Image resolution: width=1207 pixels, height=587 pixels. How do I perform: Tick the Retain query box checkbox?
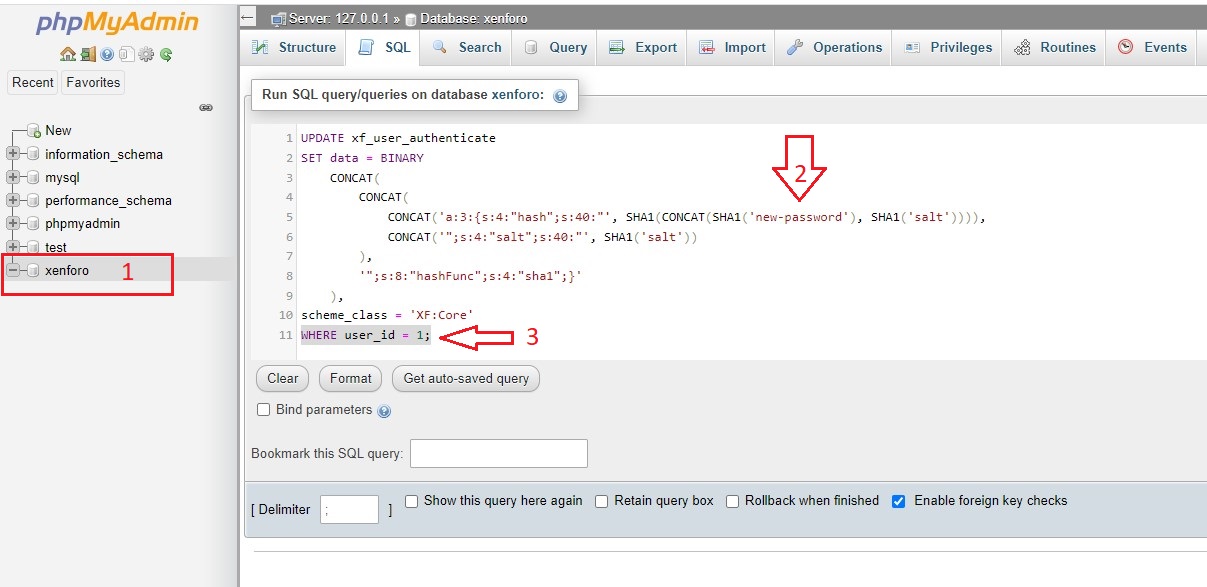tap(601, 501)
